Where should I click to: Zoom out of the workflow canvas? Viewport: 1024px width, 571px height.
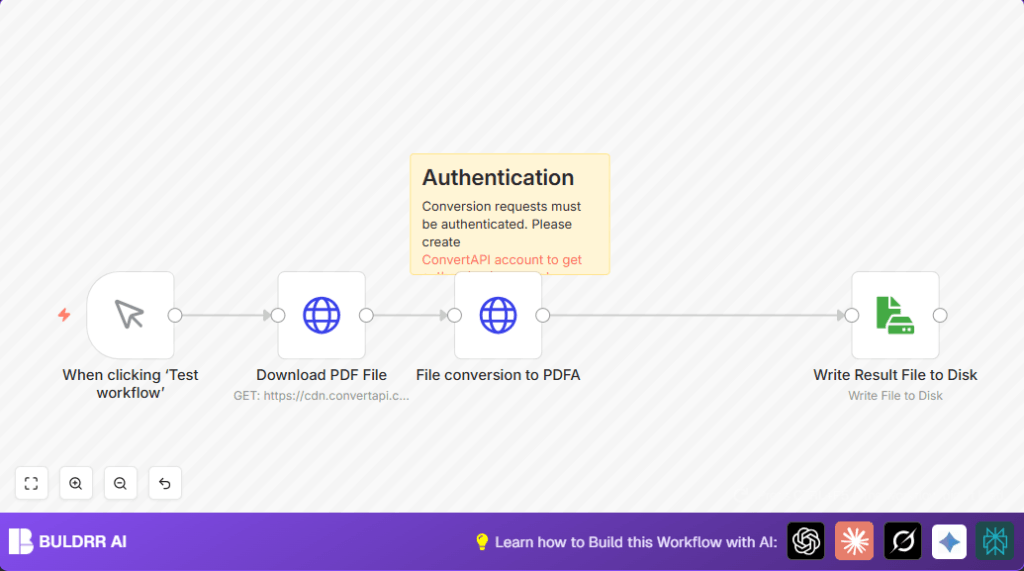pos(120,483)
